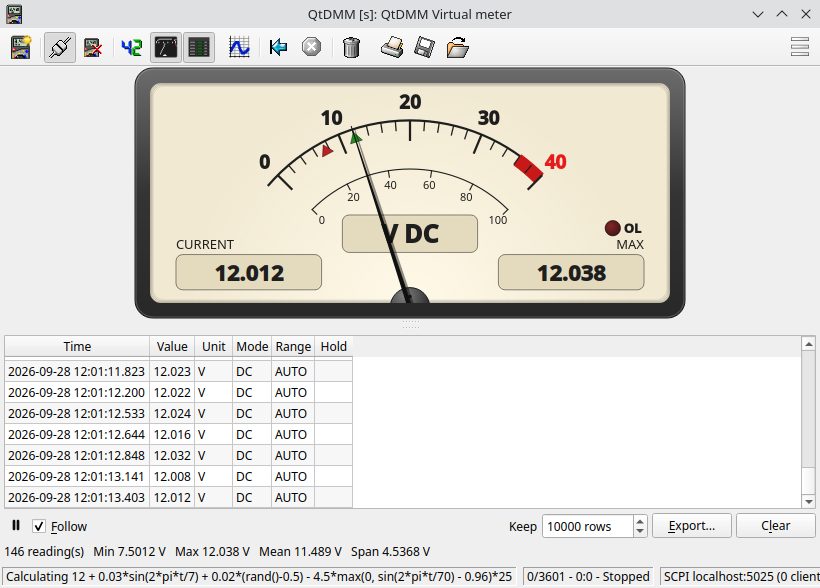The height and width of the screenshot is (588, 820).
Task: Click the '0/3601 - 0:0 - Stopped' status
Action: (588, 576)
